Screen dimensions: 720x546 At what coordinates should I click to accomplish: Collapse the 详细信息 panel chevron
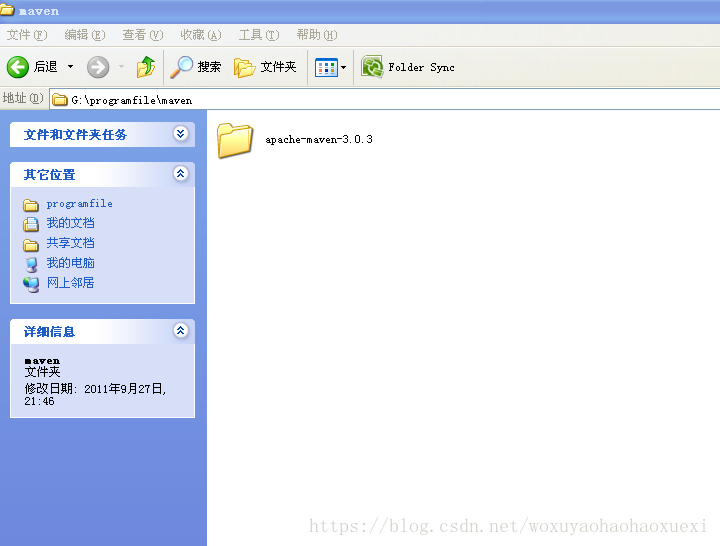[x=180, y=331]
